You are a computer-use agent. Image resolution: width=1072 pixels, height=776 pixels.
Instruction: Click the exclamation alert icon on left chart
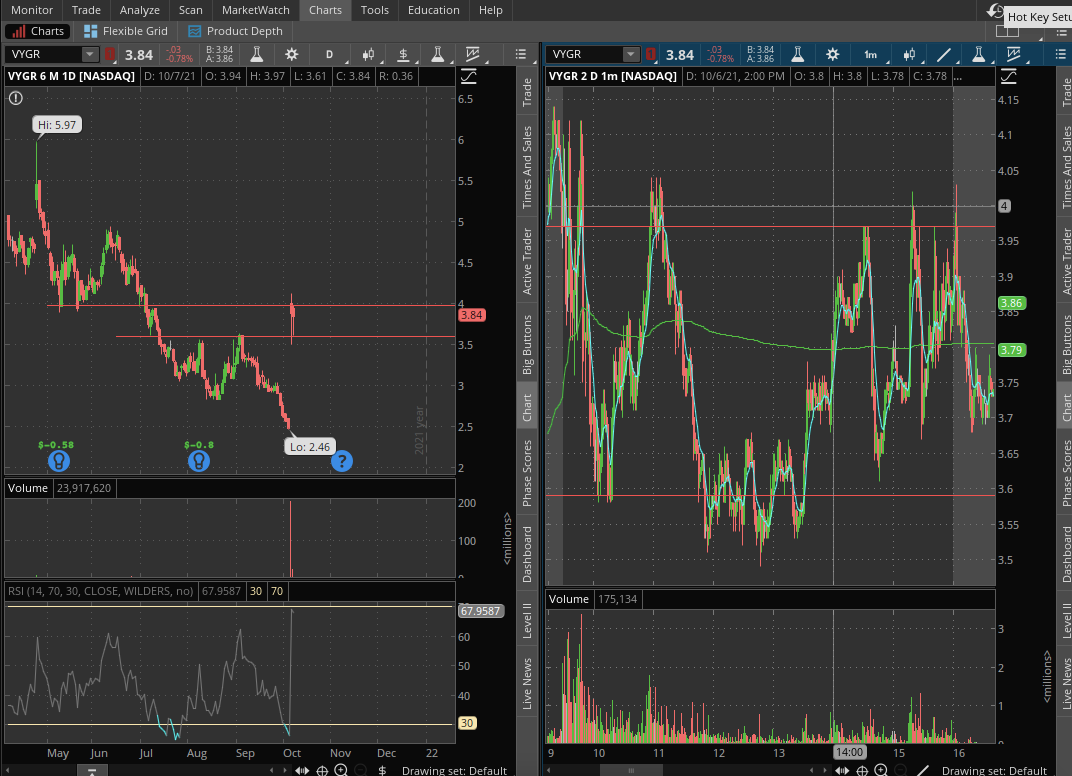(16, 98)
